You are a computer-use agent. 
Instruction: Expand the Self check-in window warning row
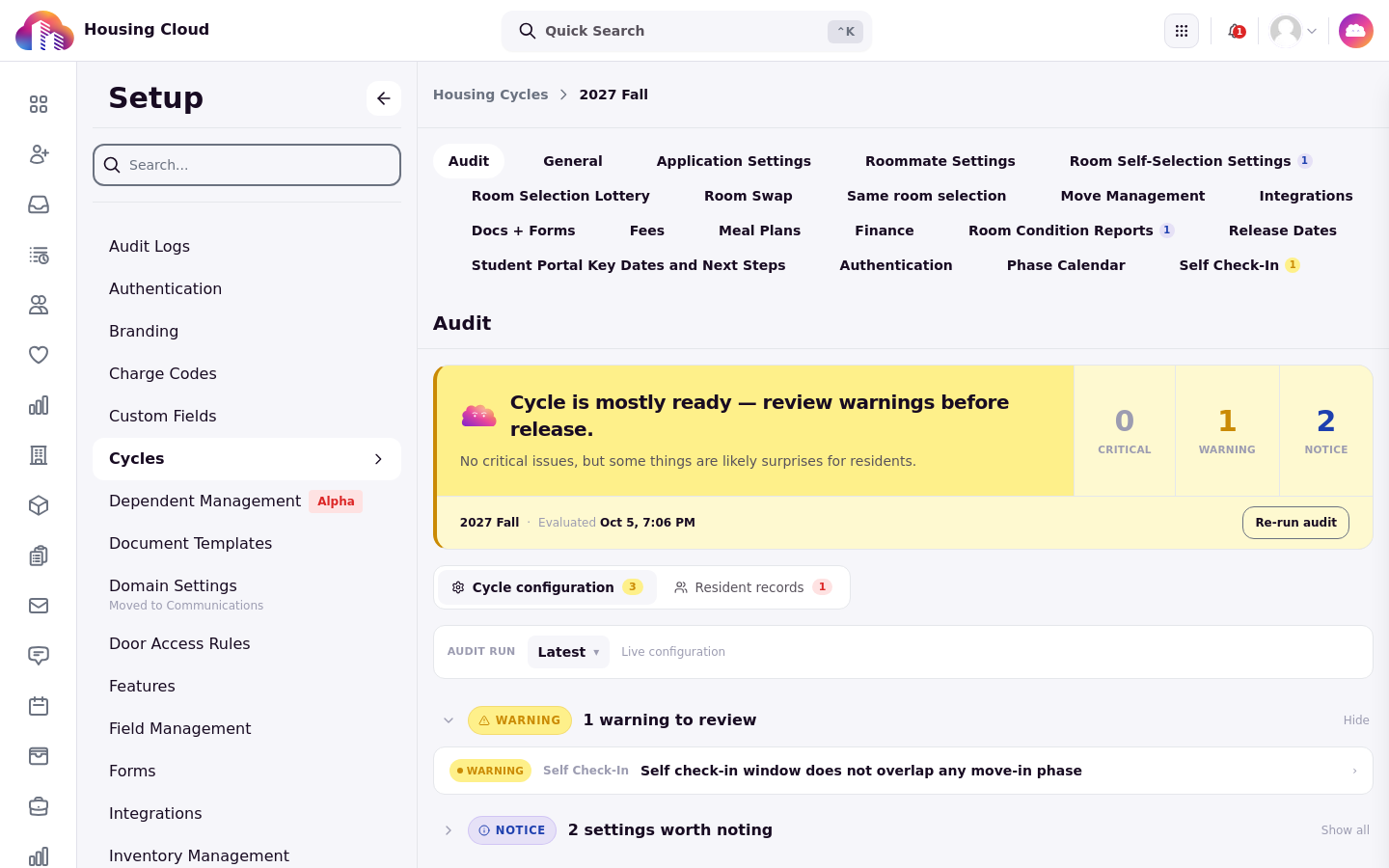[x=903, y=771]
